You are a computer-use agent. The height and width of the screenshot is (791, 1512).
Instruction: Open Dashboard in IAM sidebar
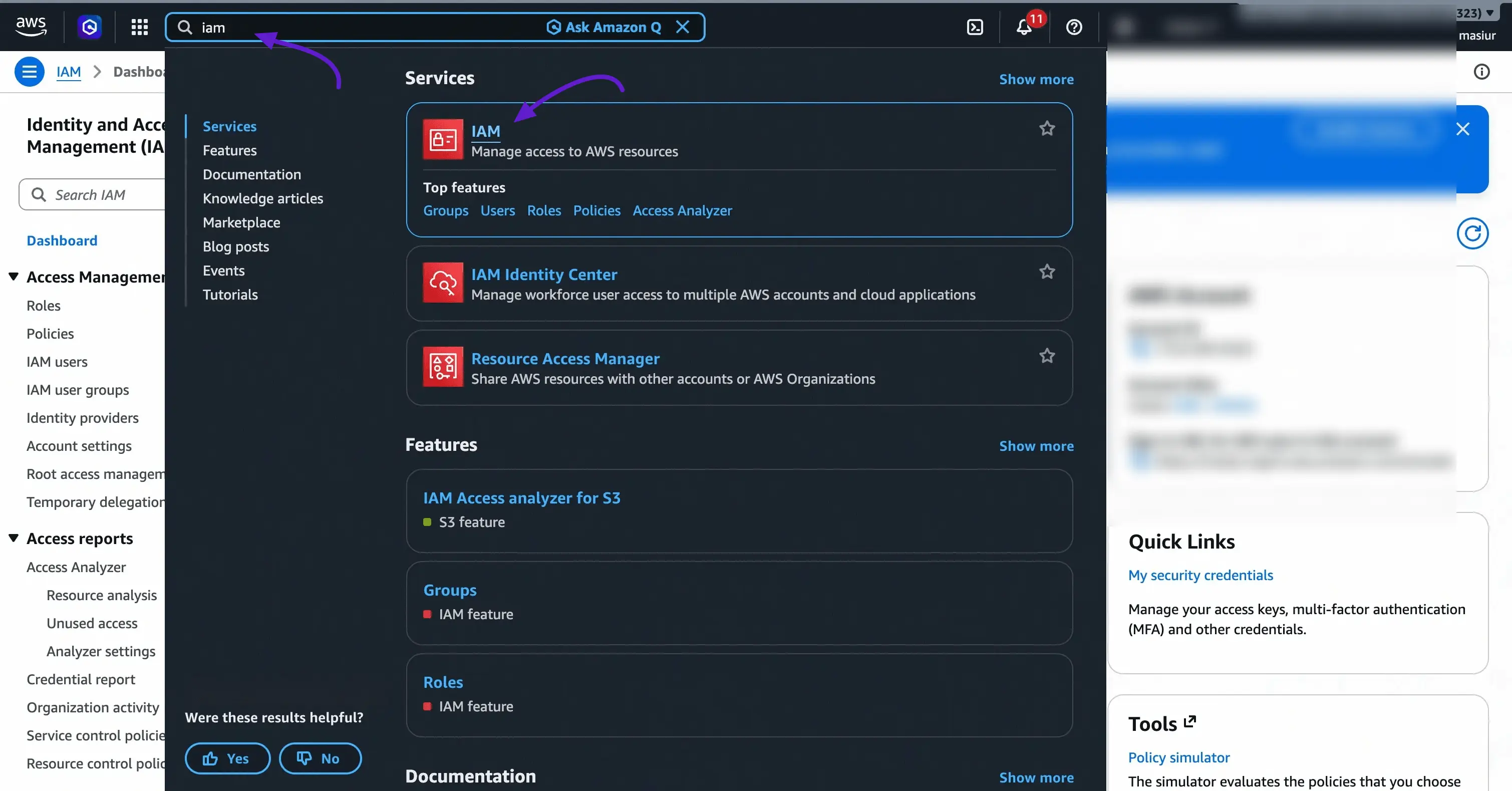[x=62, y=240]
